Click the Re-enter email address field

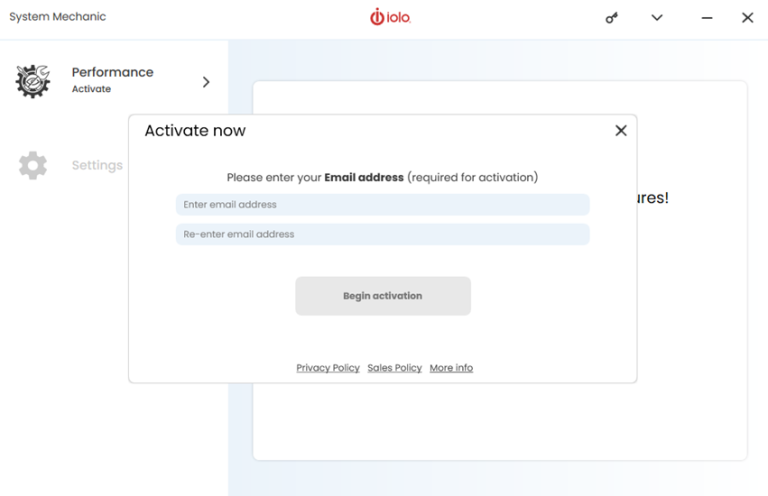click(x=382, y=235)
